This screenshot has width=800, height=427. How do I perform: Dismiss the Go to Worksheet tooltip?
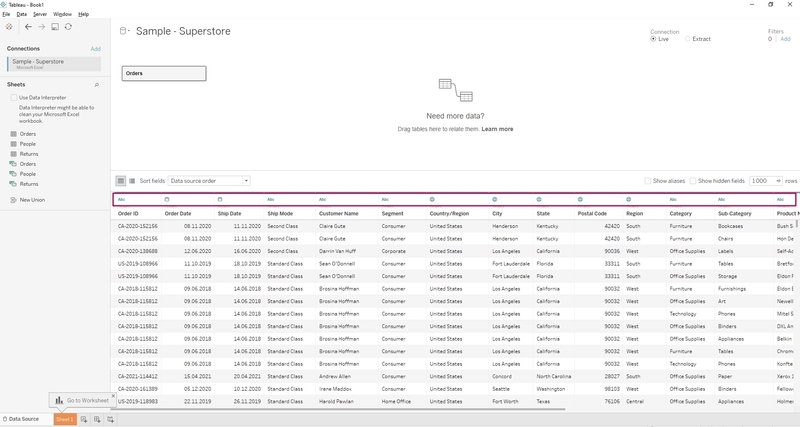click(x=113, y=395)
